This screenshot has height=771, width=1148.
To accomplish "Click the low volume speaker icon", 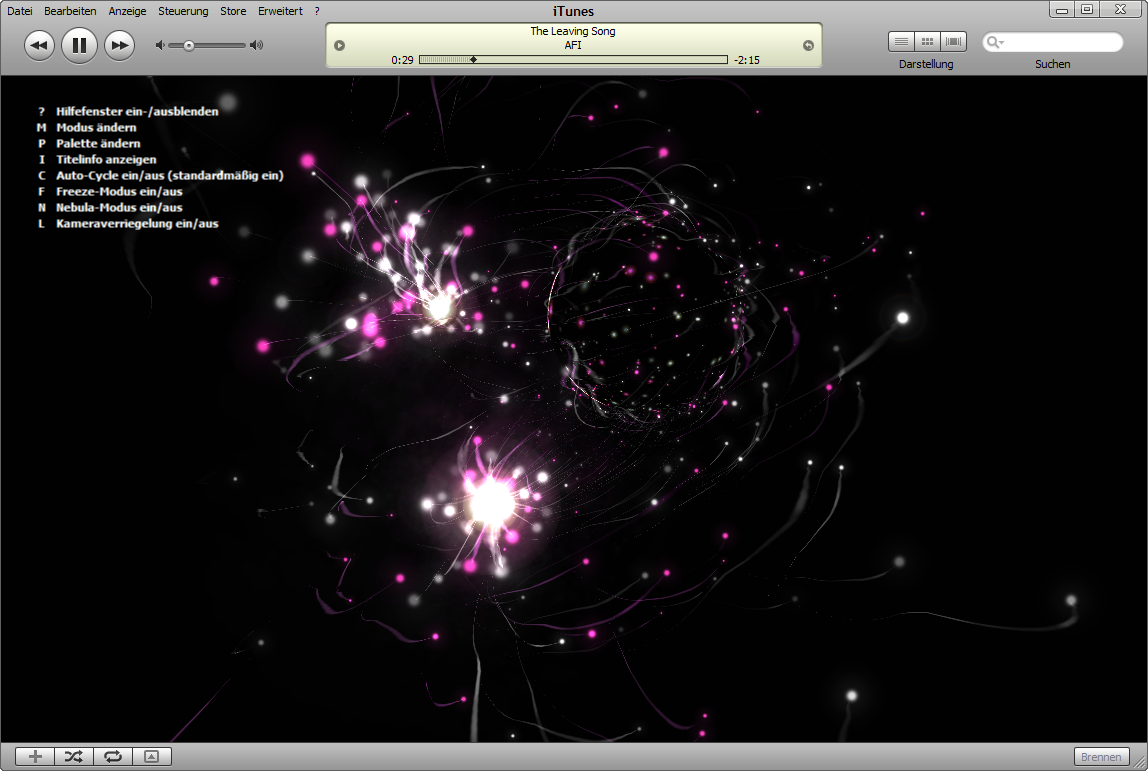I will (160, 45).
